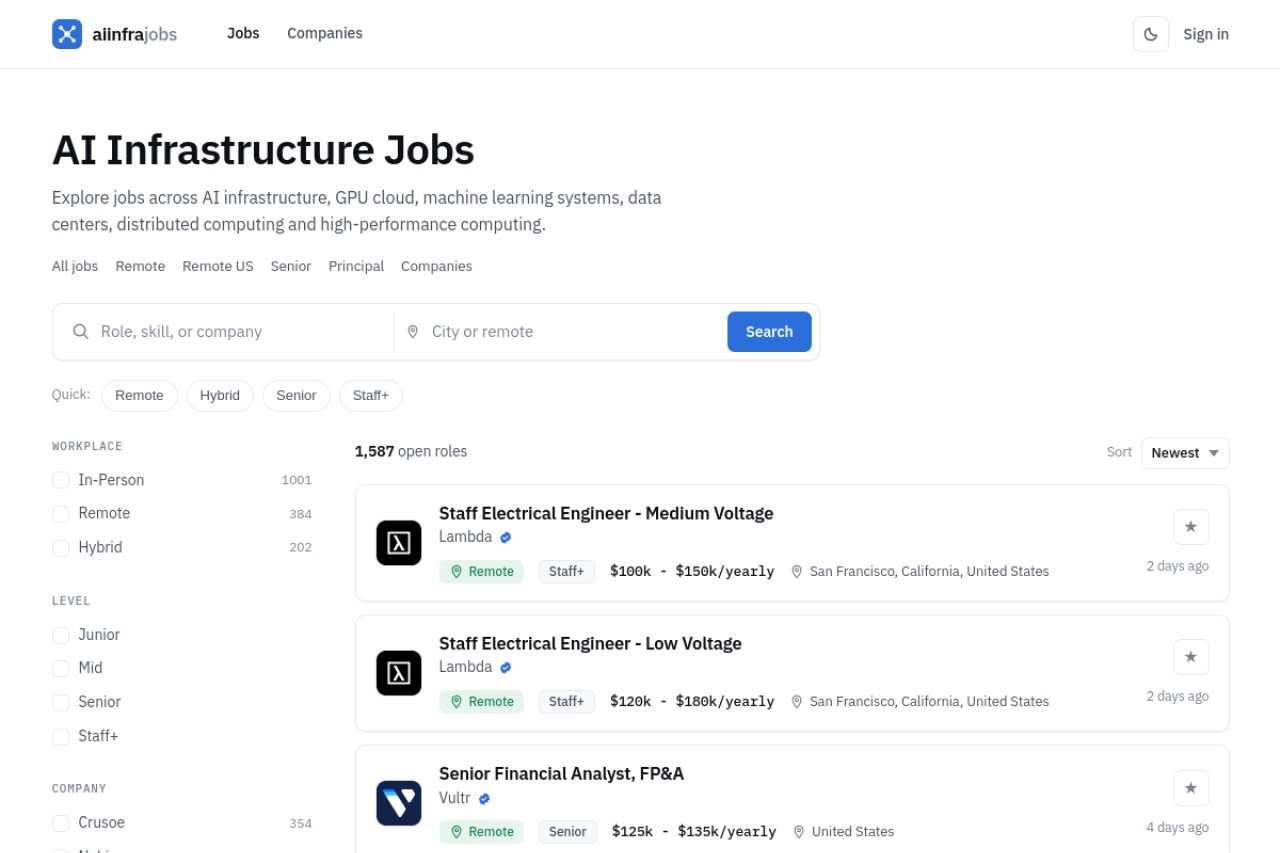
Task: Check the Remote workplace checkbox
Action: pos(61,513)
